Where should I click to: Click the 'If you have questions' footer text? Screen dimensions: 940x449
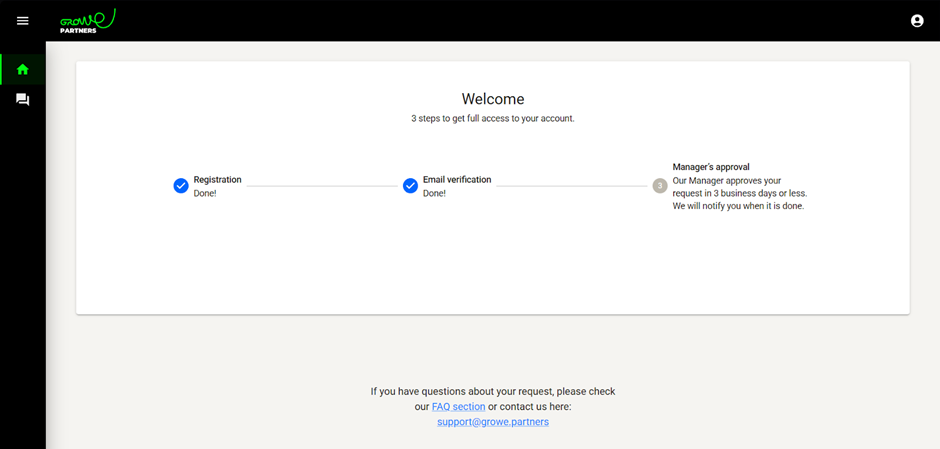click(493, 392)
